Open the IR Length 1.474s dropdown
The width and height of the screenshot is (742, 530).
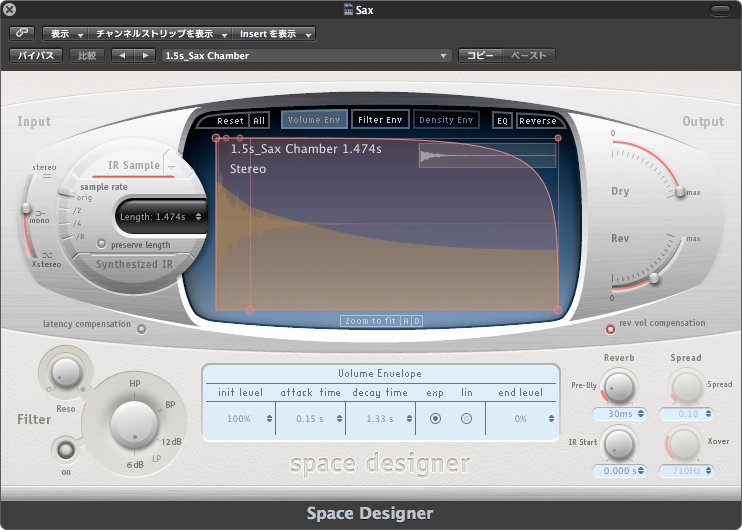[162, 216]
